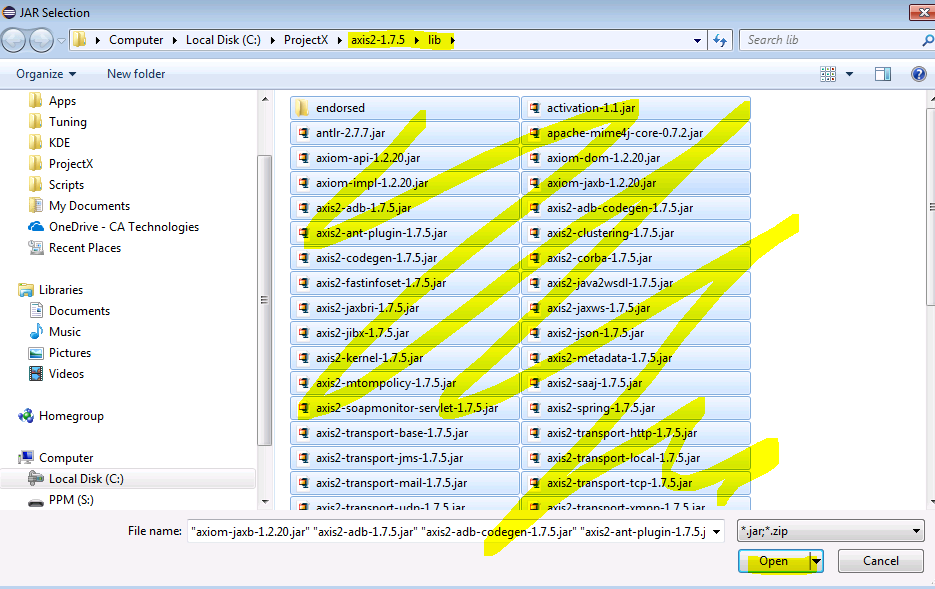Image resolution: width=935 pixels, height=589 pixels.
Task: Open the *.jar;*.zip file type dropdown
Action: [x=831, y=531]
